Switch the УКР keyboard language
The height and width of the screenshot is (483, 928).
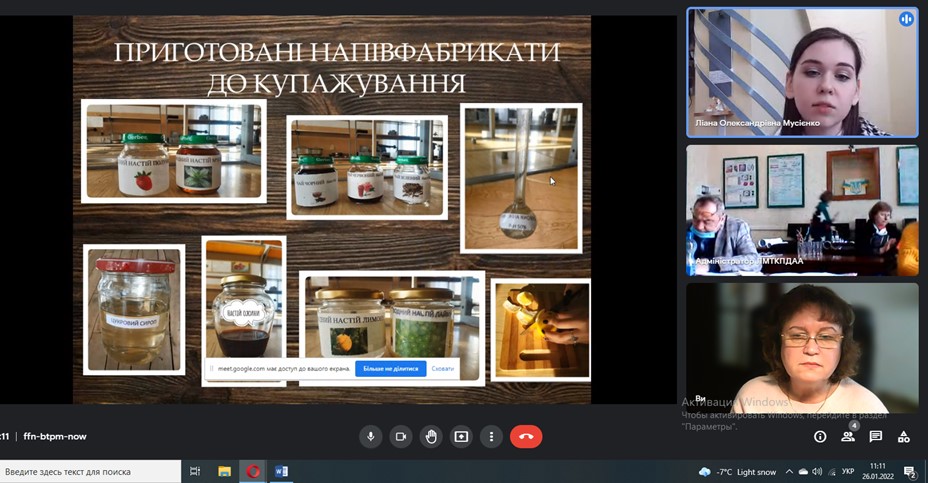click(848, 472)
